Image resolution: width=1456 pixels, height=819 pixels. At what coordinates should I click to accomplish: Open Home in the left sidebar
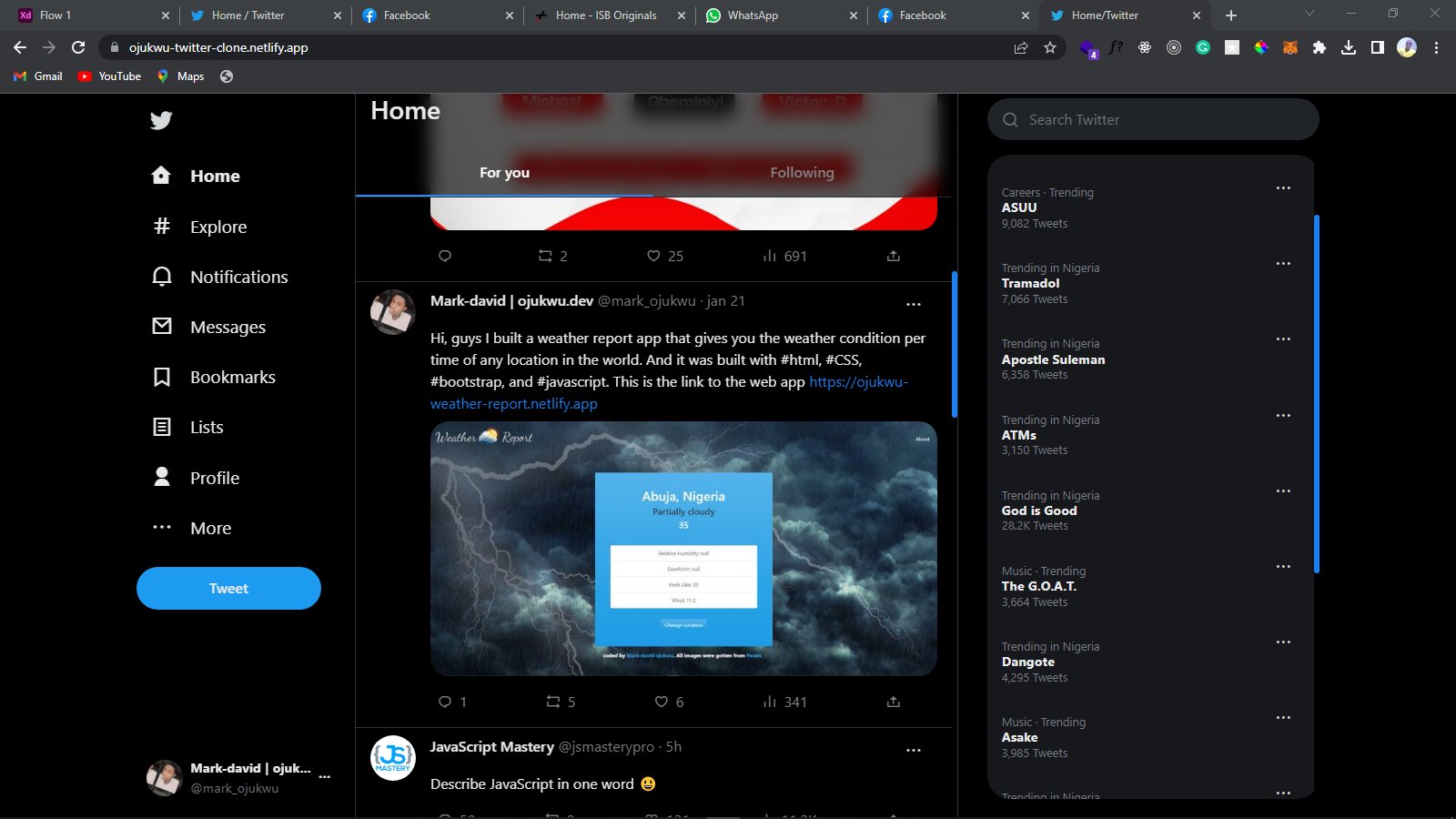197,176
